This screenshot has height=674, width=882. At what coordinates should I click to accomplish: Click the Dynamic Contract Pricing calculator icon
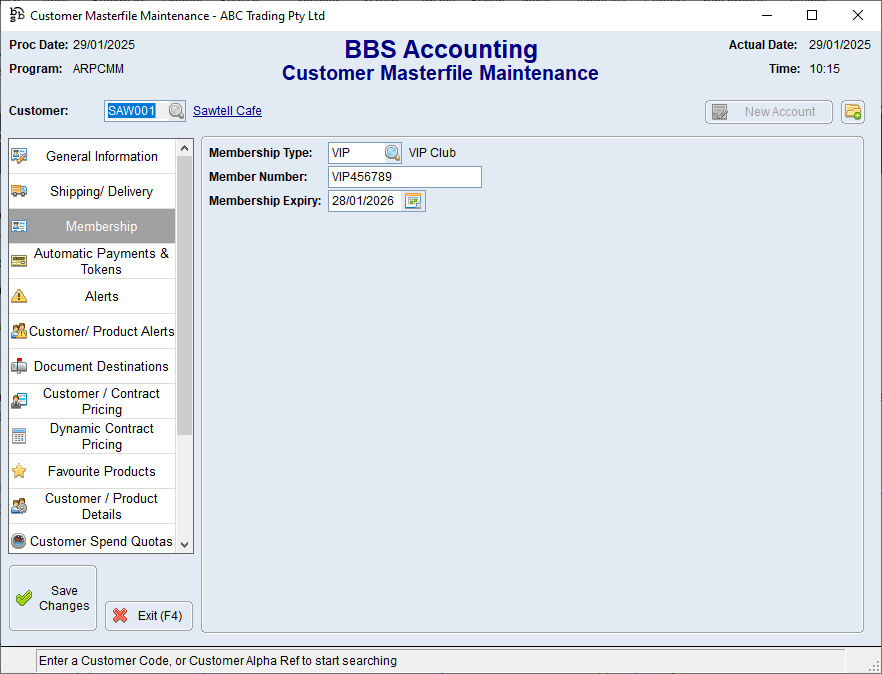click(x=19, y=436)
